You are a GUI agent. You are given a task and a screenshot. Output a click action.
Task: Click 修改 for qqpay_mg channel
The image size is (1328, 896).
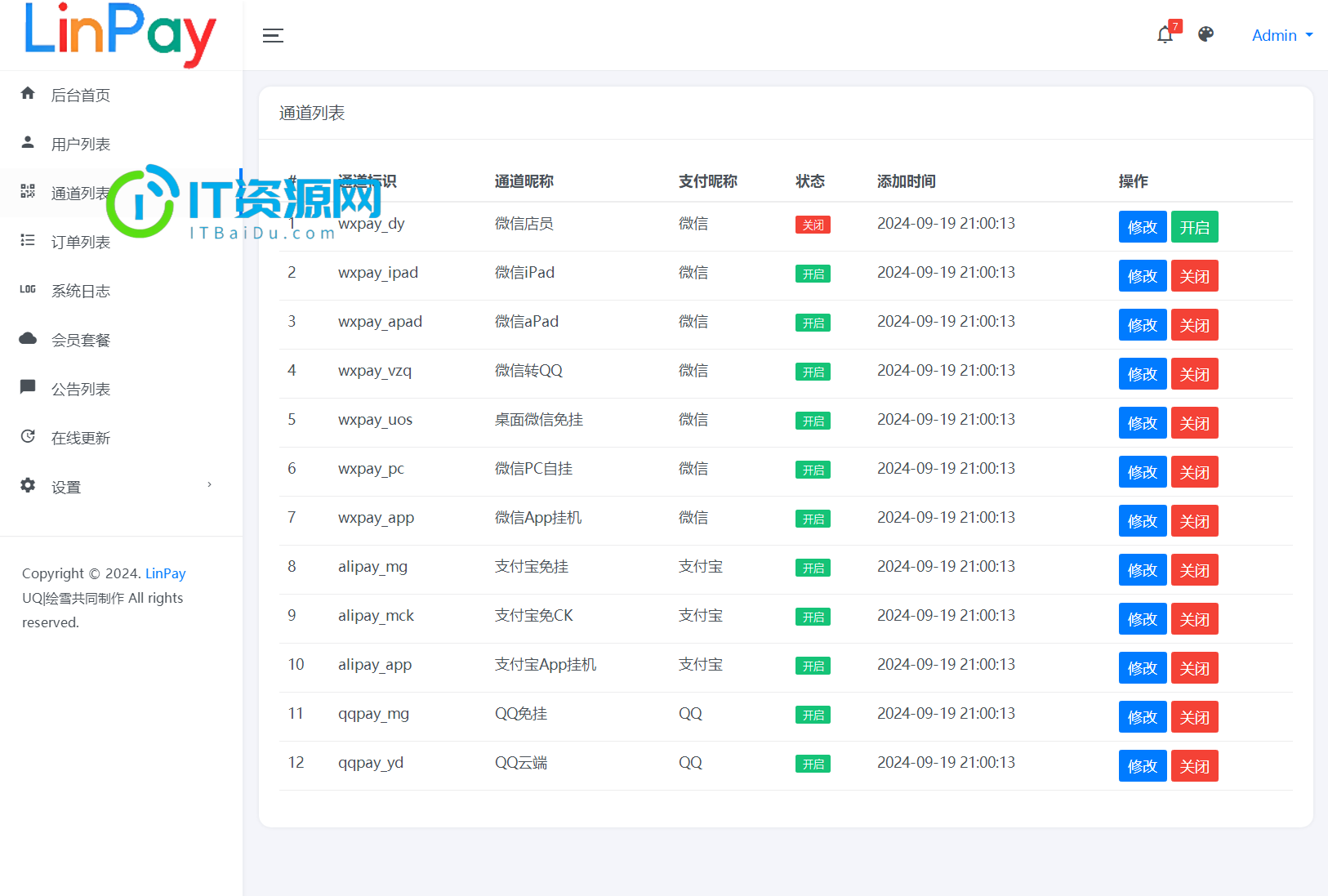click(x=1143, y=717)
